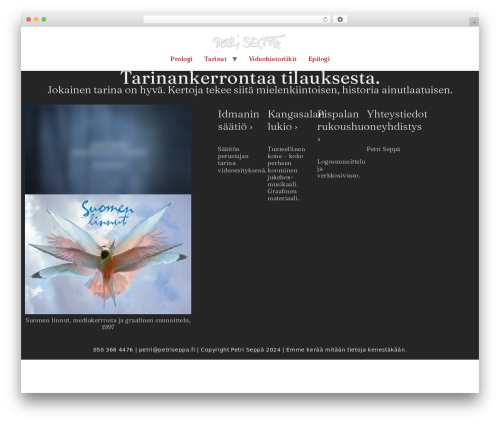Expand the Tarinat dropdown arrow
The width and height of the screenshot is (500, 423).
click(235, 59)
